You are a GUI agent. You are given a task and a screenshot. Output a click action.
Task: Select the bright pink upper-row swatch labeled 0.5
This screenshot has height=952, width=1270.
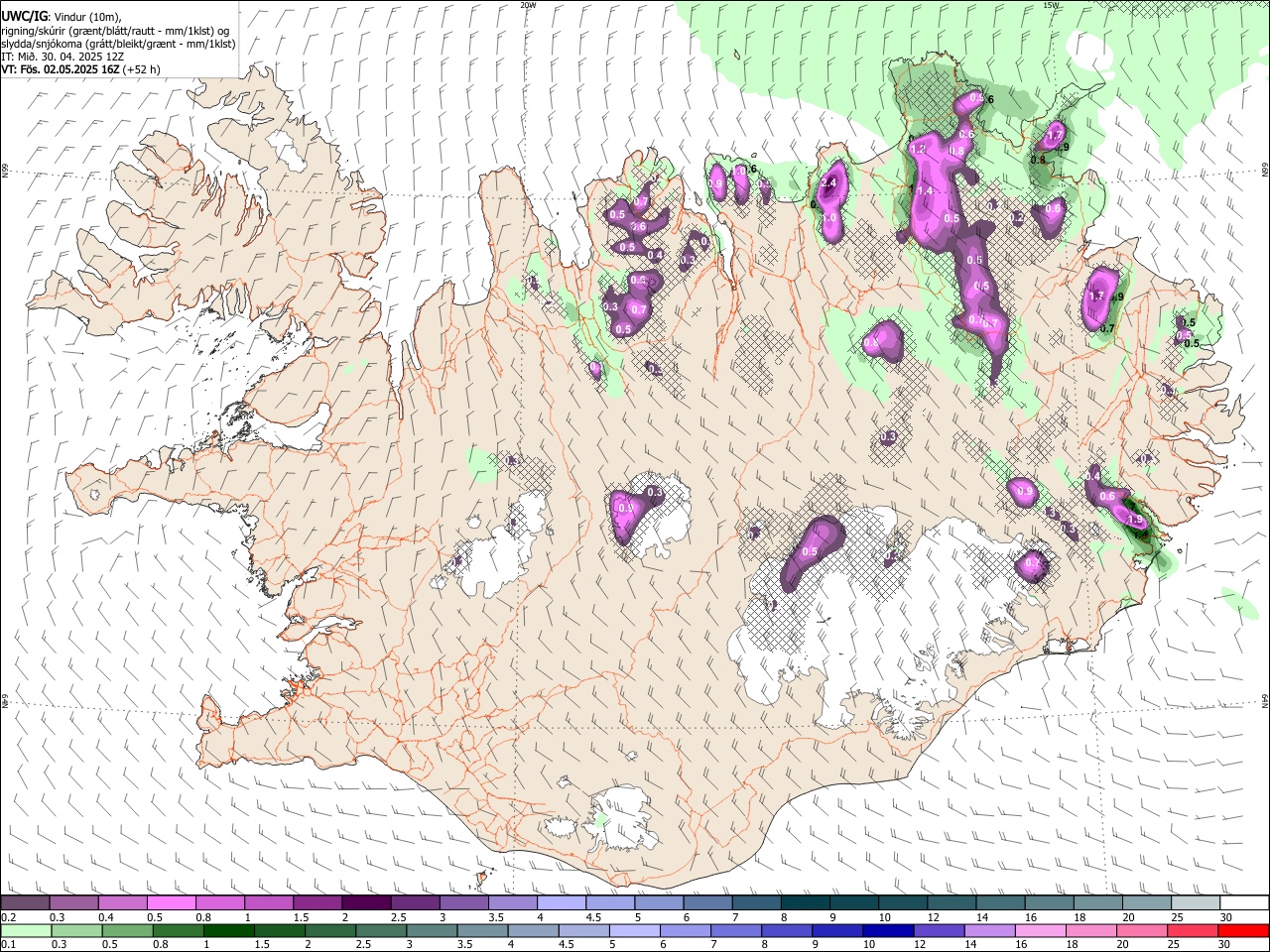(172, 902)
